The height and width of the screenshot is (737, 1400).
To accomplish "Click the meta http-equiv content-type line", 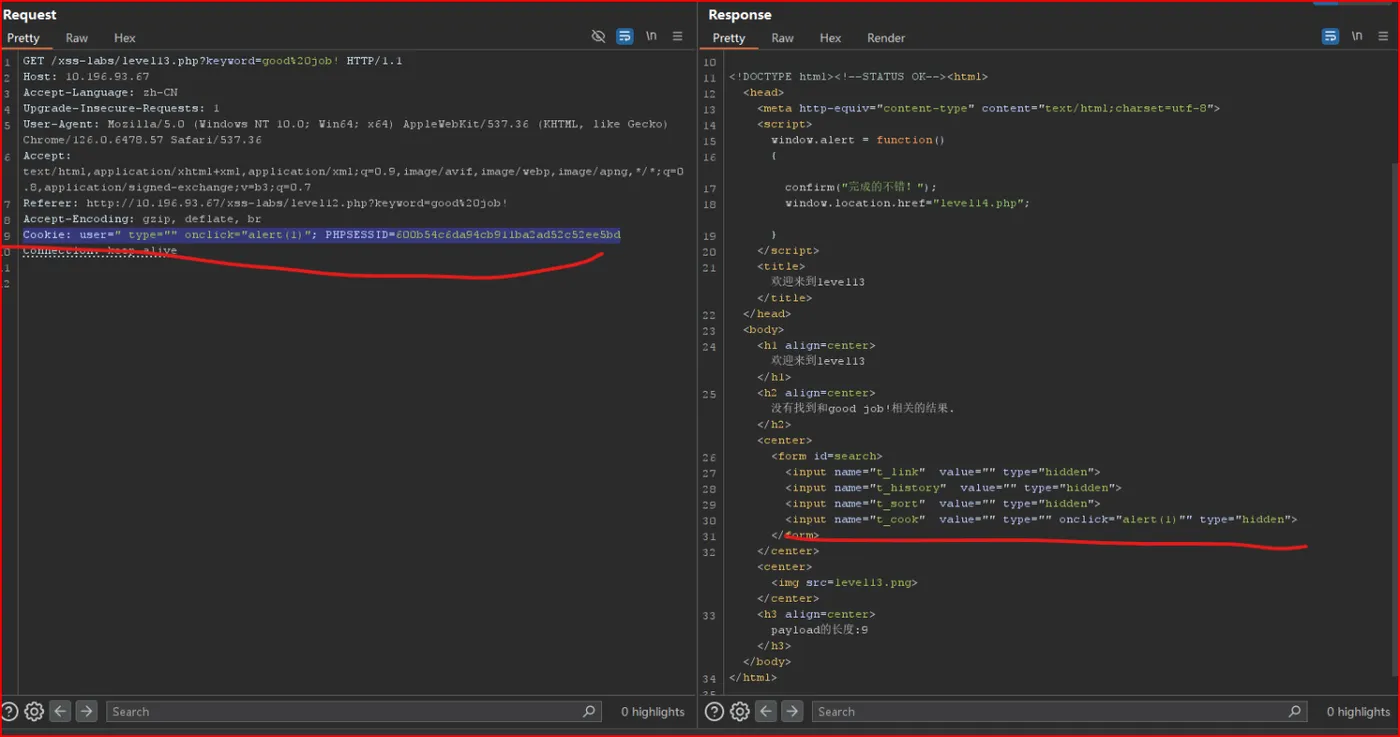I will (989, 108).
